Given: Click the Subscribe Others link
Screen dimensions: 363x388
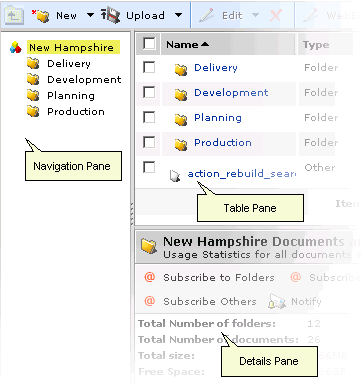Looking at the screenshot, I should (210, 301).
